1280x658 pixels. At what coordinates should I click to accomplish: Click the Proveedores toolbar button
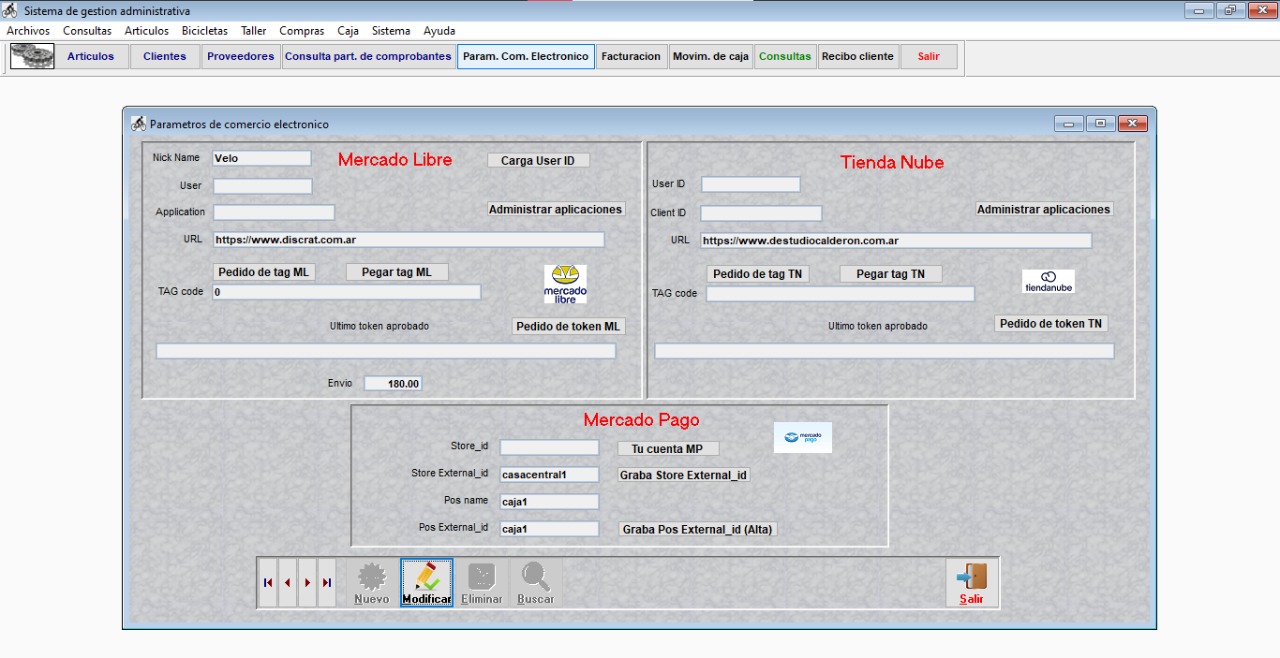[241, 56]
